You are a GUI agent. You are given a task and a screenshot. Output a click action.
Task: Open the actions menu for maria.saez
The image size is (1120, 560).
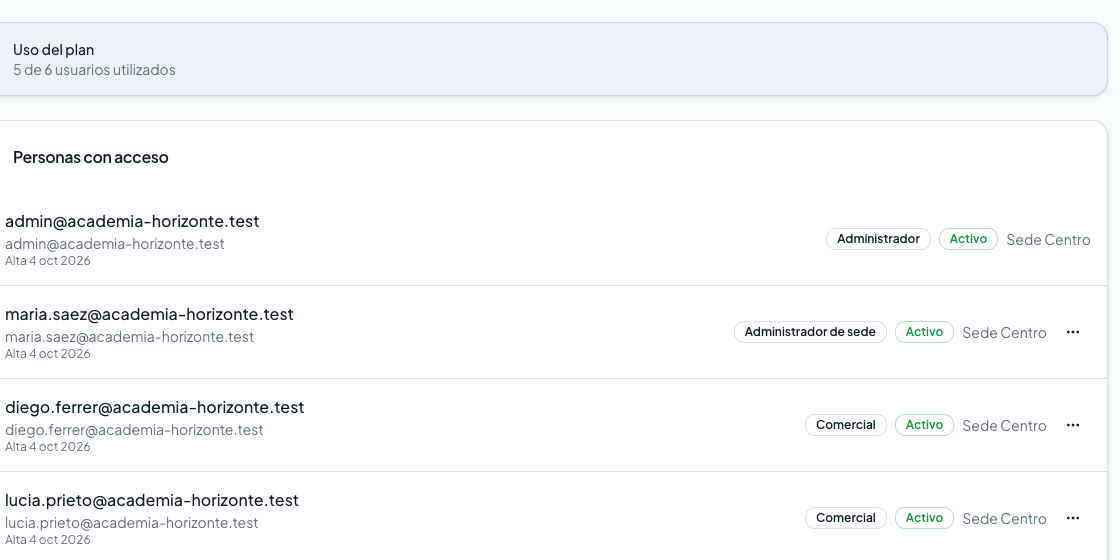click(x=1072, y=332)
